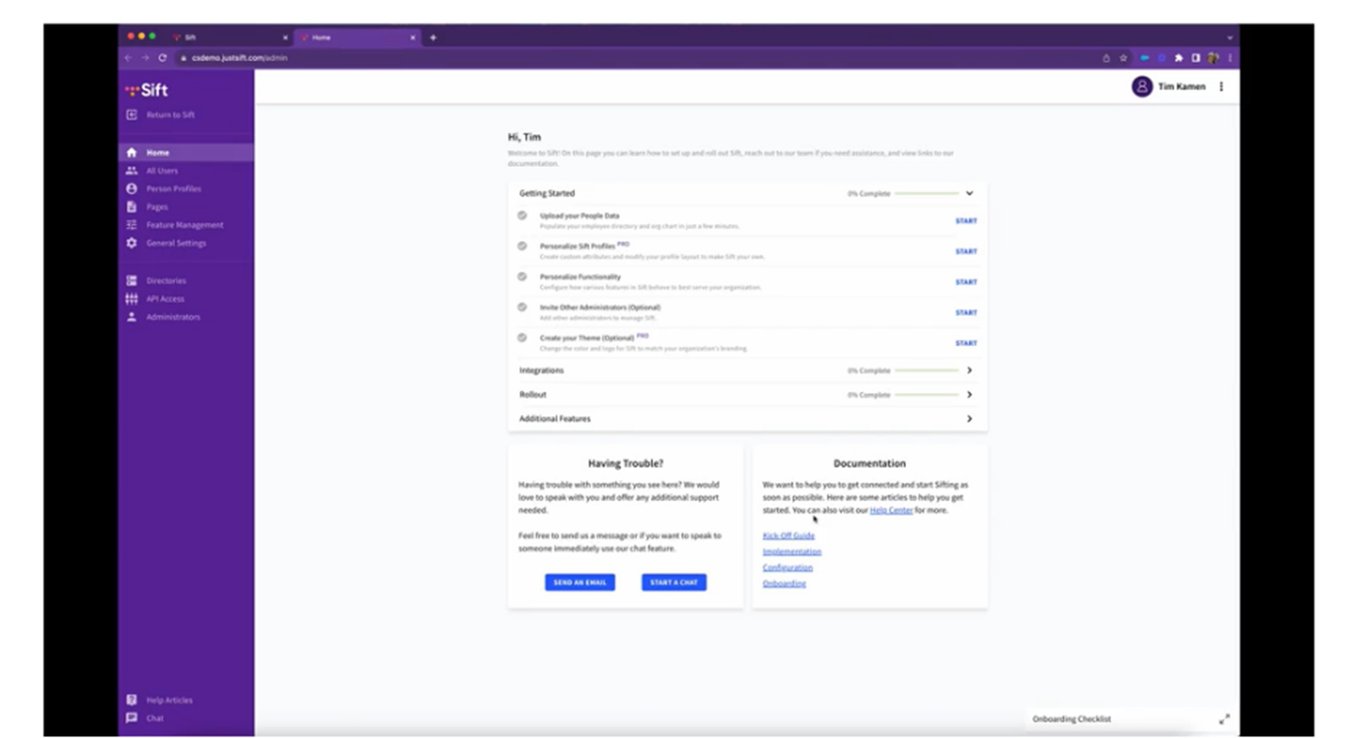Screen dimensions: 1366x738
Task: Select Person Profiles in the sidebar
Action: (x=171, y=188)
